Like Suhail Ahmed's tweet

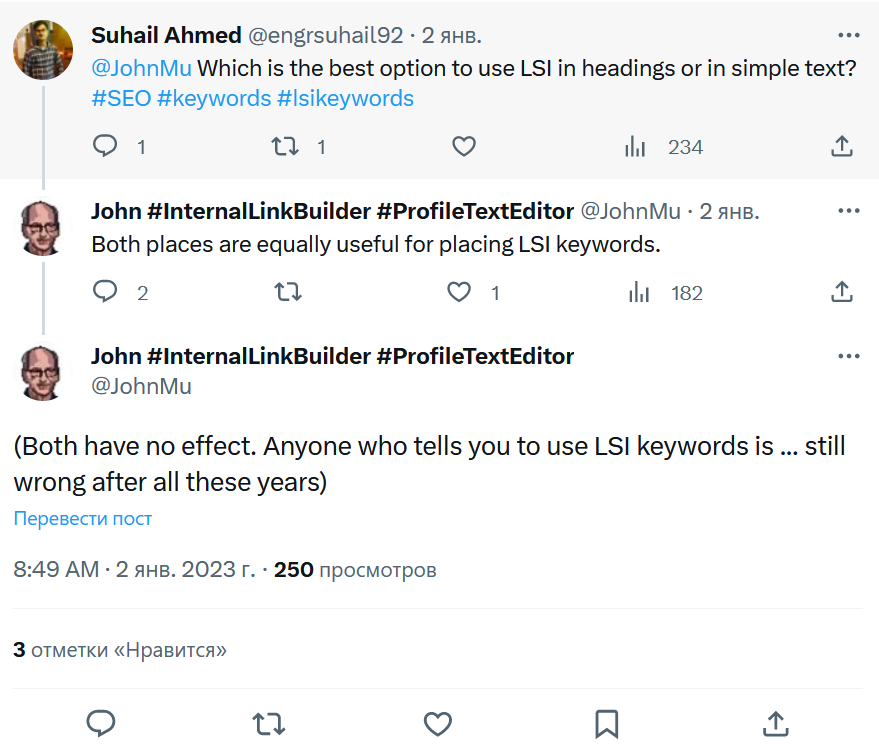[463, 147]
